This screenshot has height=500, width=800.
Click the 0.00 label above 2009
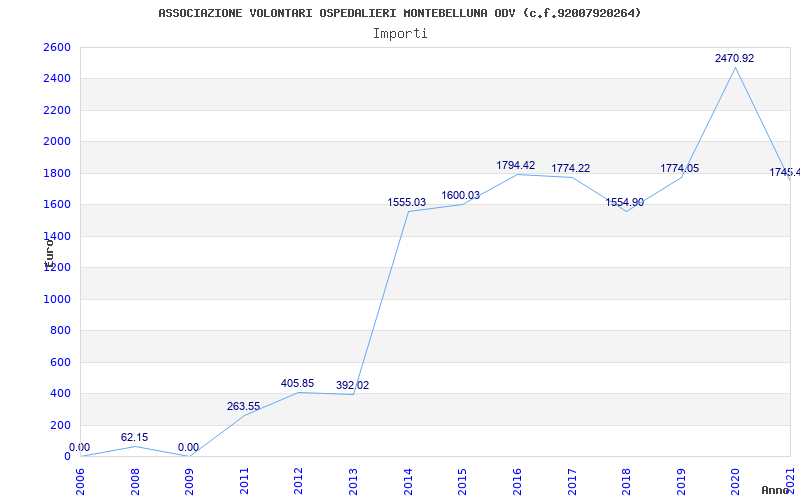tap(188, 447)
